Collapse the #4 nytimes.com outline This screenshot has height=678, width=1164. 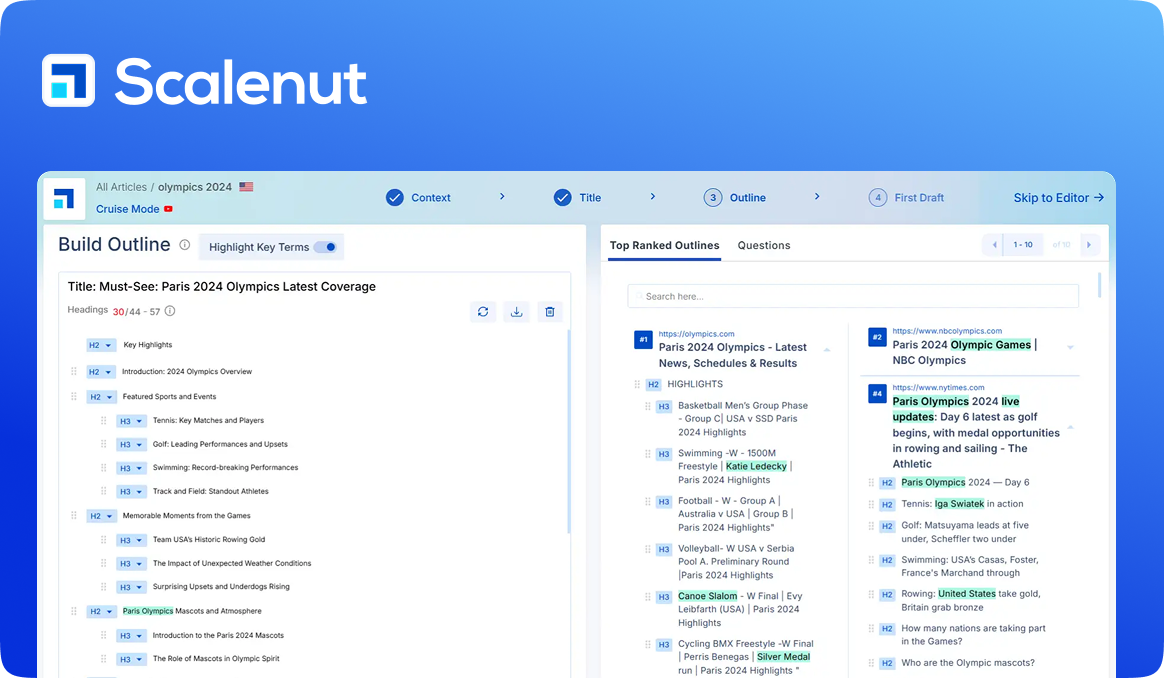tap(1070, 427)
